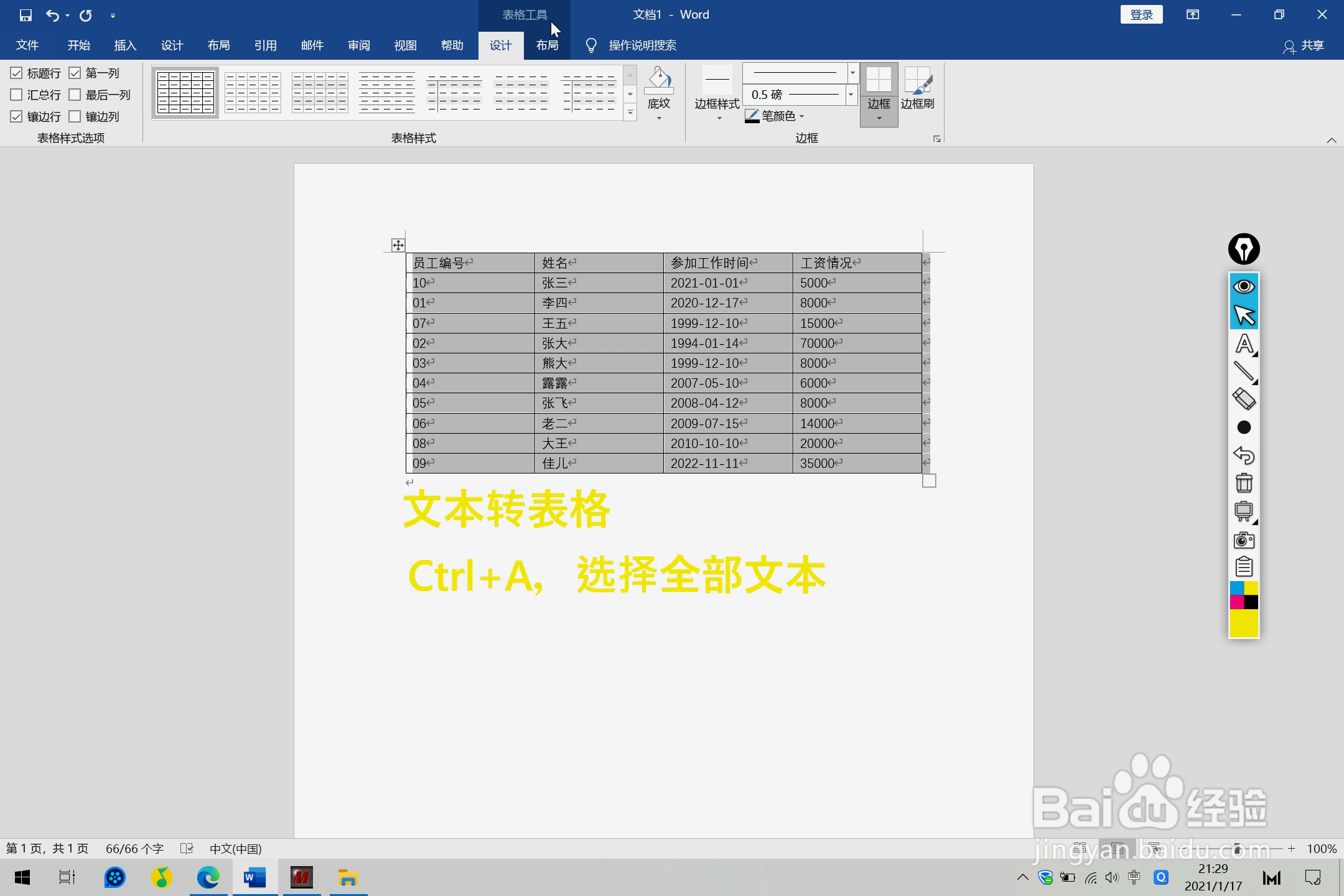This screenshot has height=896, width=1344.
Task: Open the clipboard tool in the annotation sidebar
Action: click(1243, 566)
